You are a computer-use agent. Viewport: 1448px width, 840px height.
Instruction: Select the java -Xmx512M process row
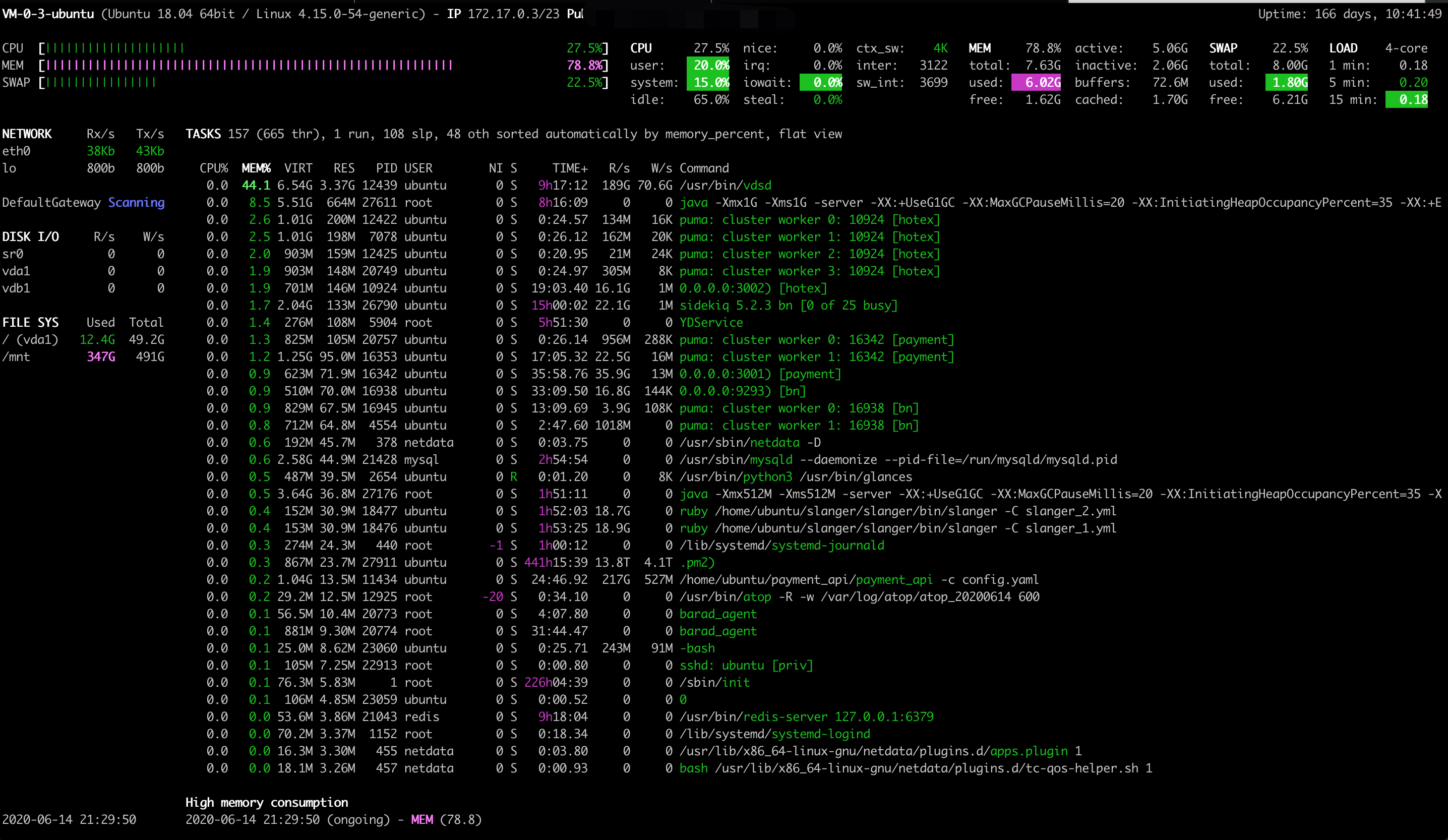[x=824, y=494]
